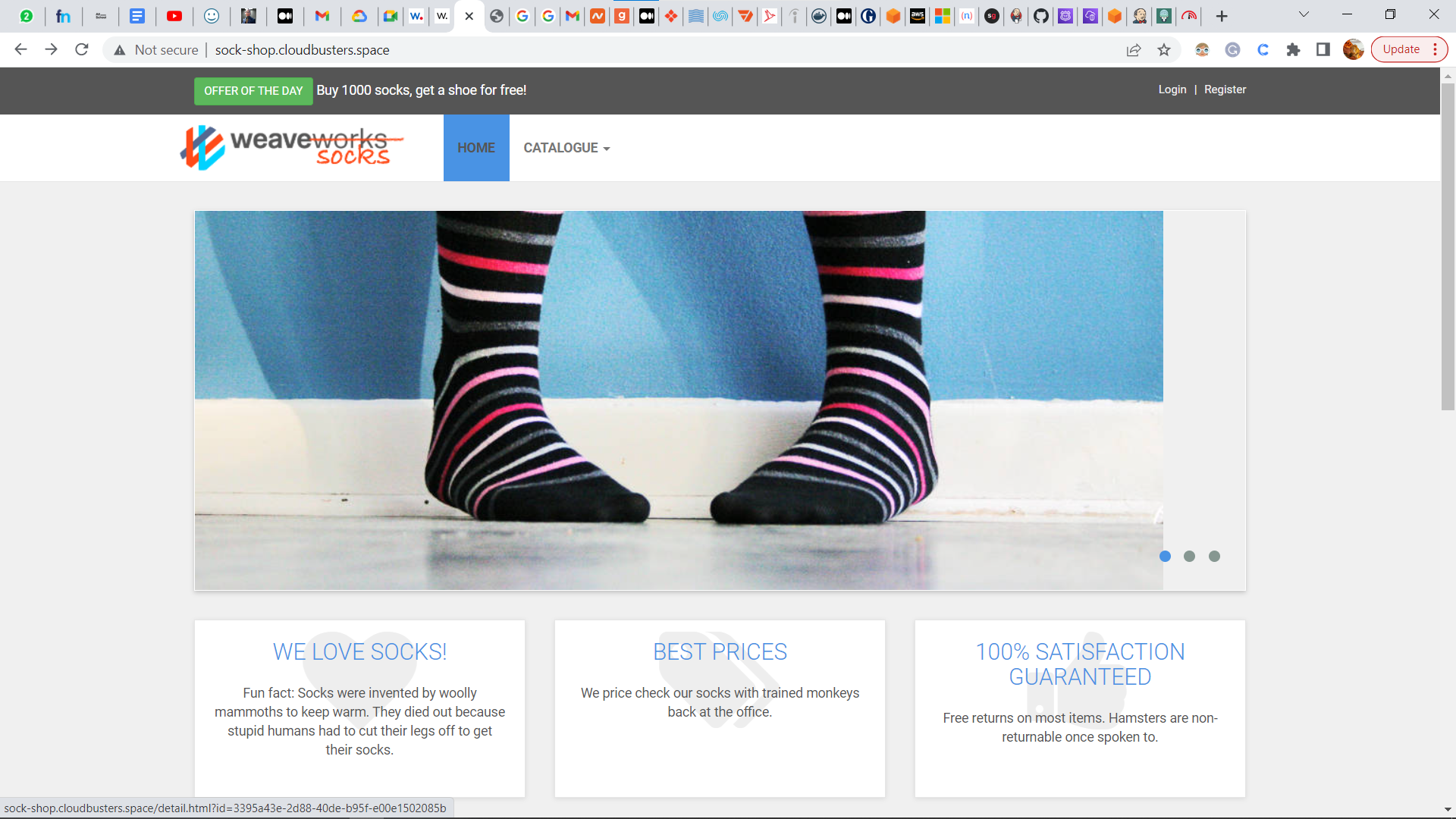Click the page vertical scrollbar thumb
The width and height of the screenshot is (1456, 819).
pos(1448,246)
